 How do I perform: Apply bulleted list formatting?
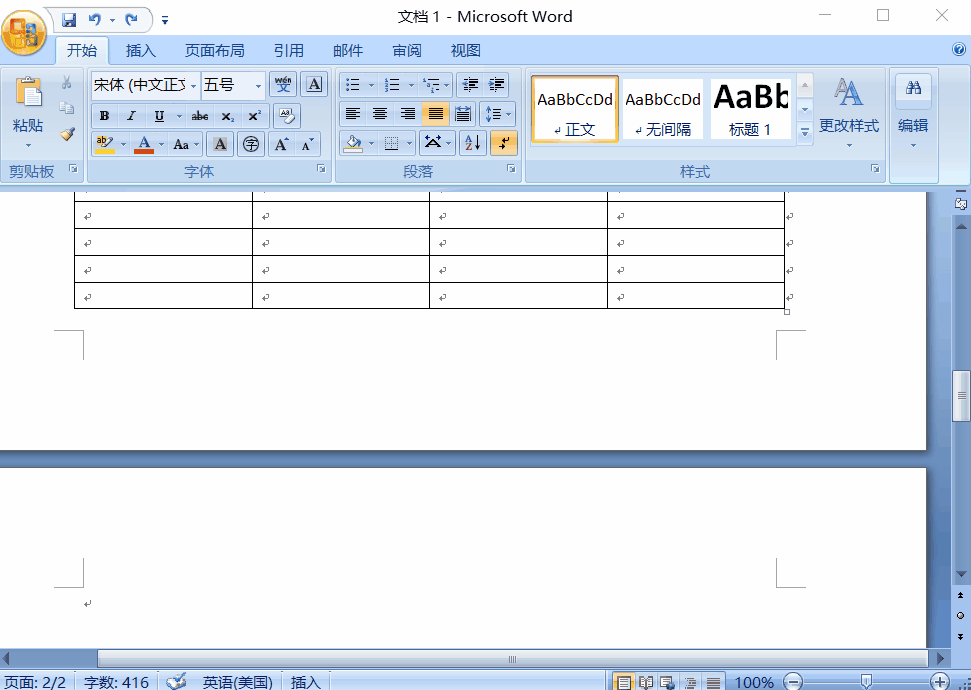coord(353,85)
